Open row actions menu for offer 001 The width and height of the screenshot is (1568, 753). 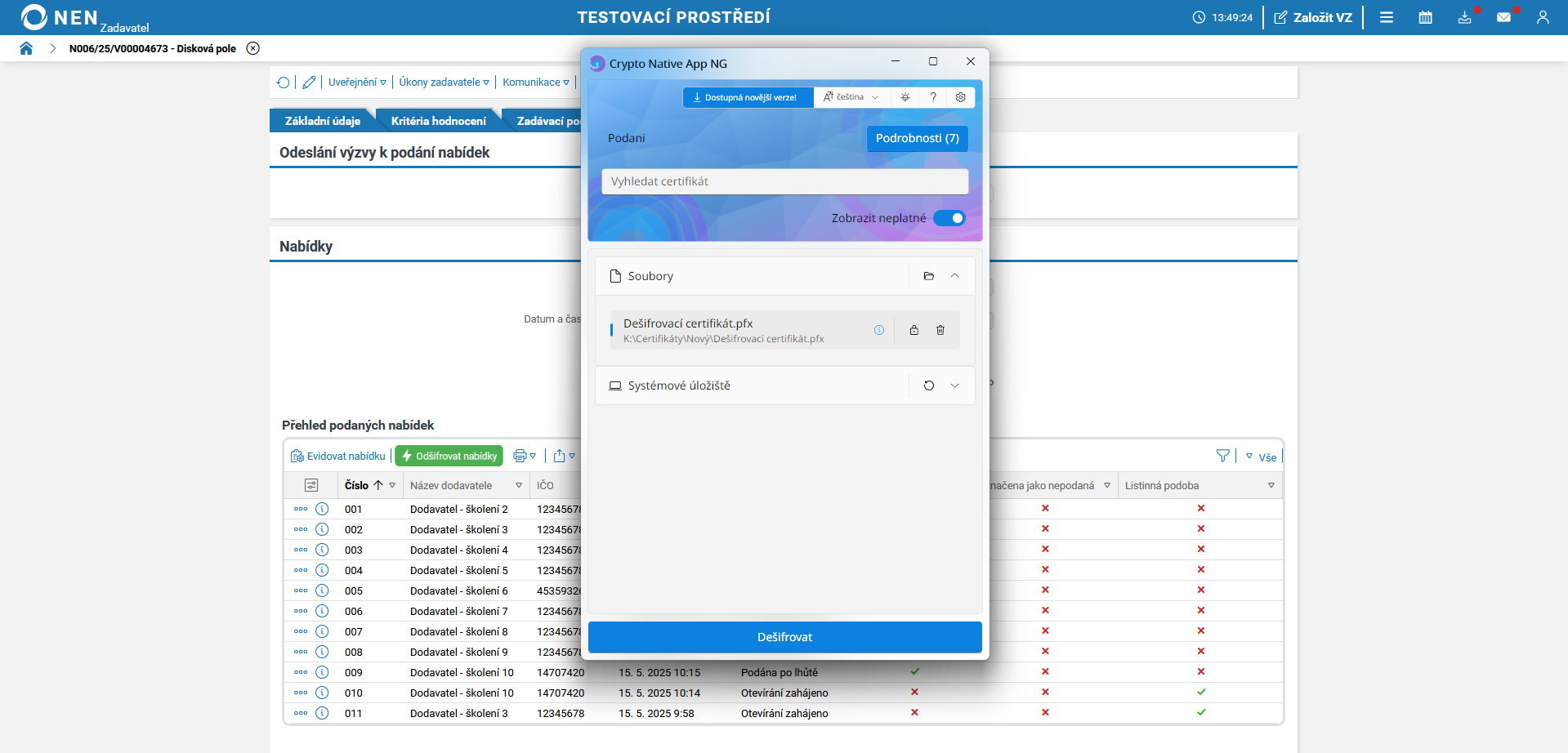(x=301, y=509)
